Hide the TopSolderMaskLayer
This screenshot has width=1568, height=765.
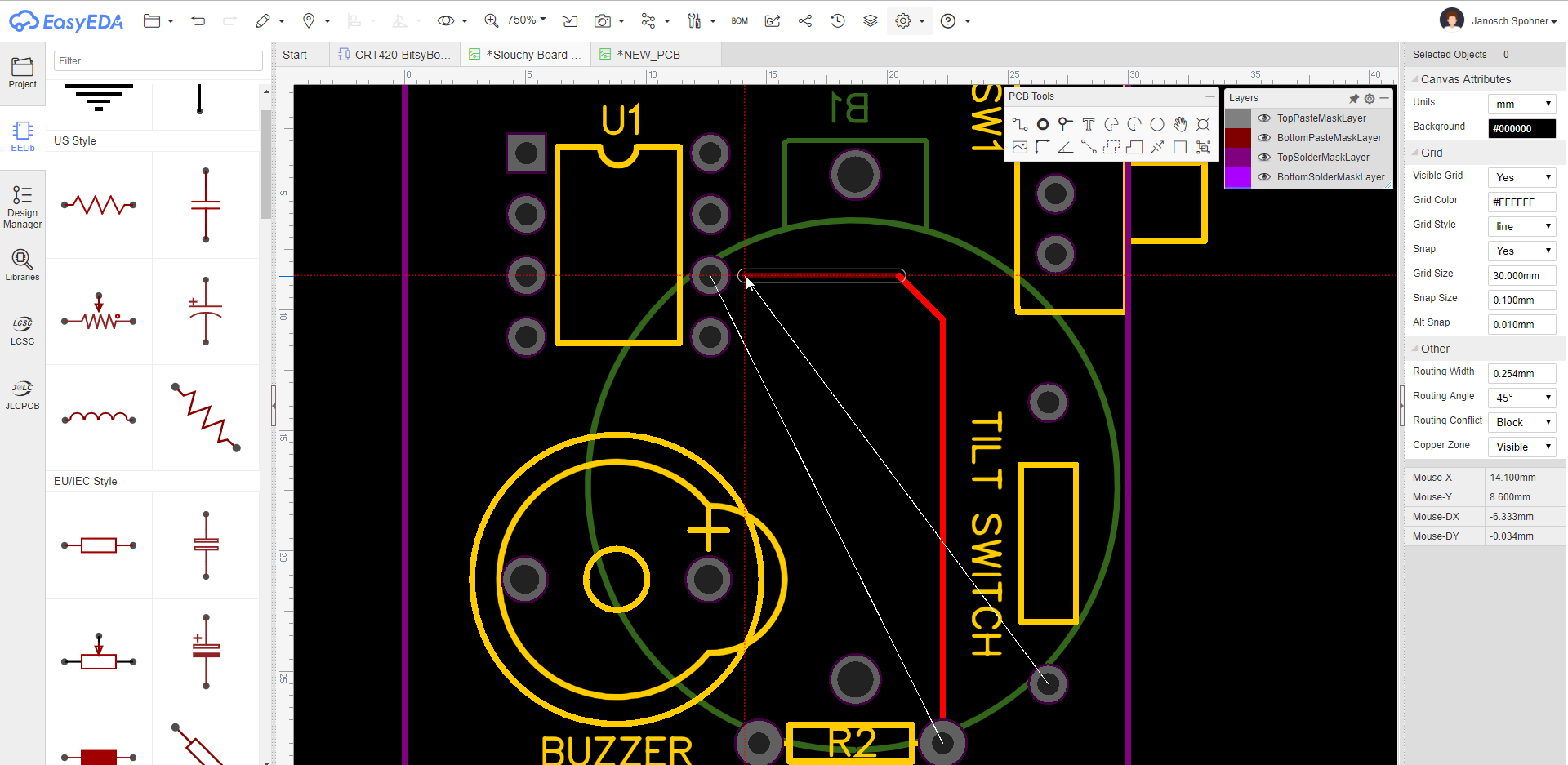pyautogui.click(x=1263, y=157)
